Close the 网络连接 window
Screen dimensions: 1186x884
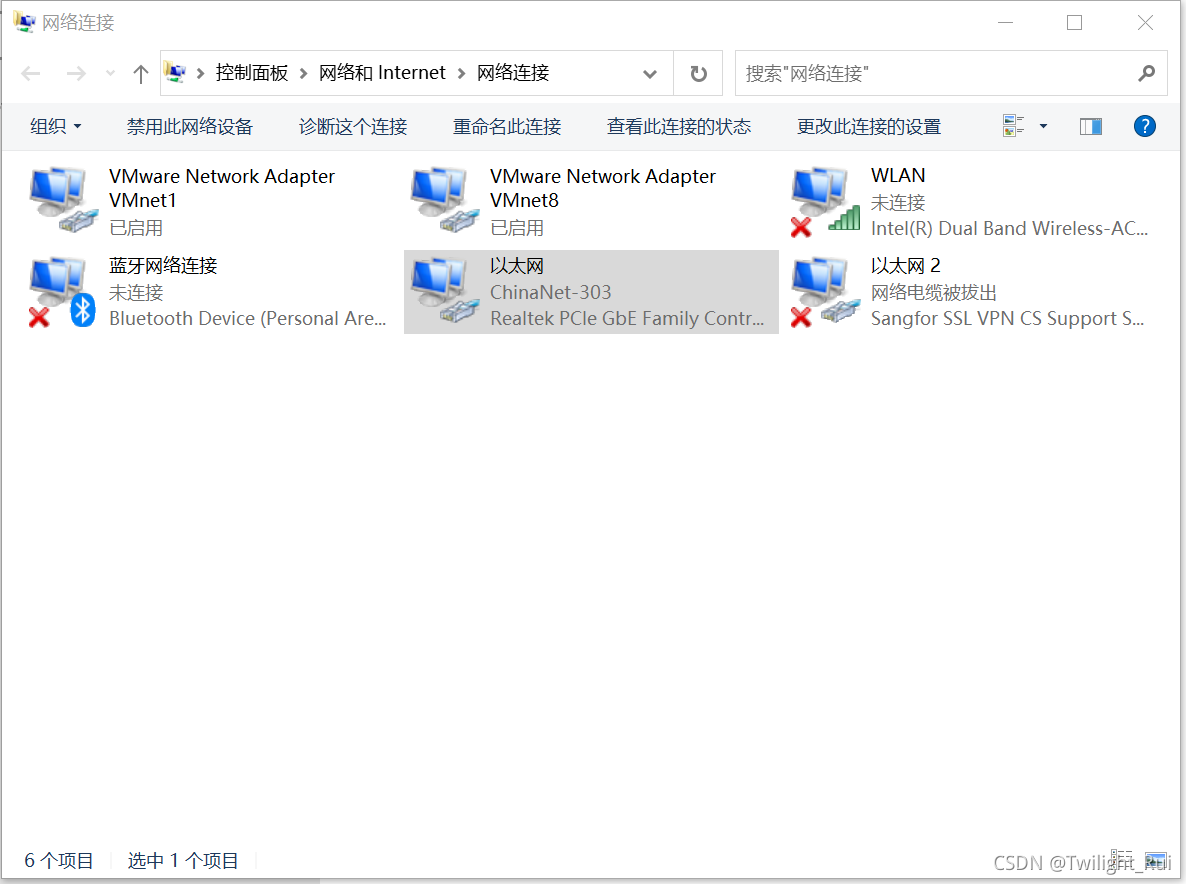(1145, 23)
